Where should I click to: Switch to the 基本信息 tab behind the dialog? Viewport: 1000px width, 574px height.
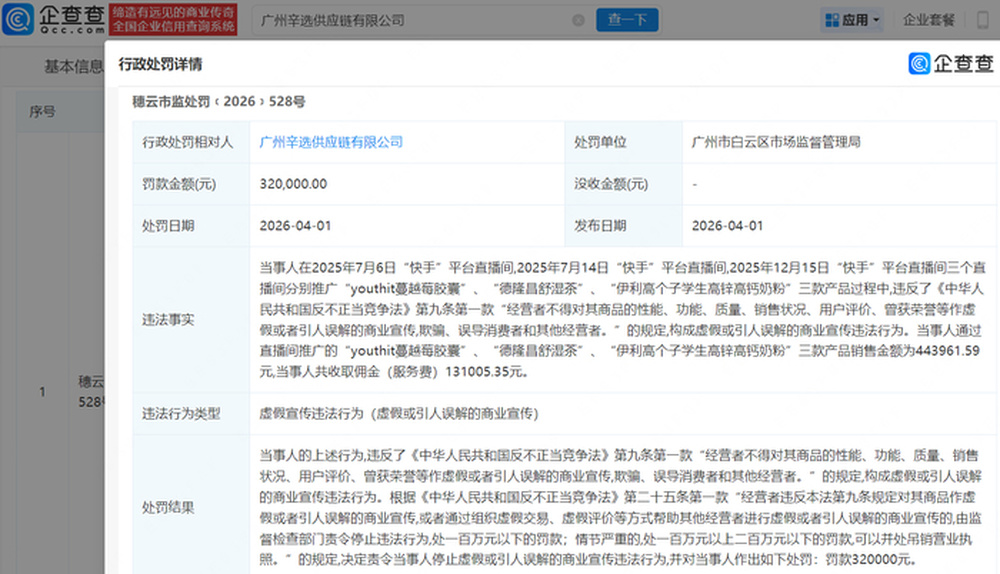73,66
